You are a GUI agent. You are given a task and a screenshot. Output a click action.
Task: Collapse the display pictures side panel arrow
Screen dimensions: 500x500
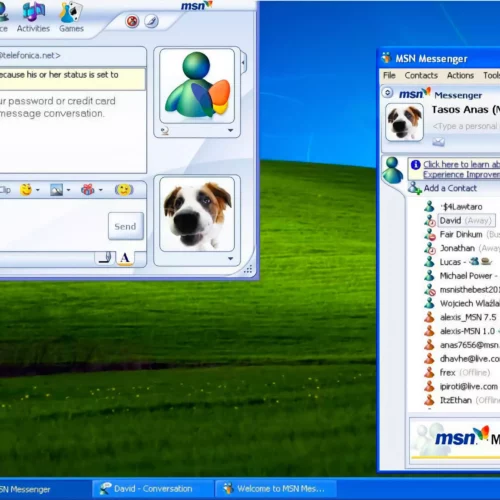click(x=244, y=62)
